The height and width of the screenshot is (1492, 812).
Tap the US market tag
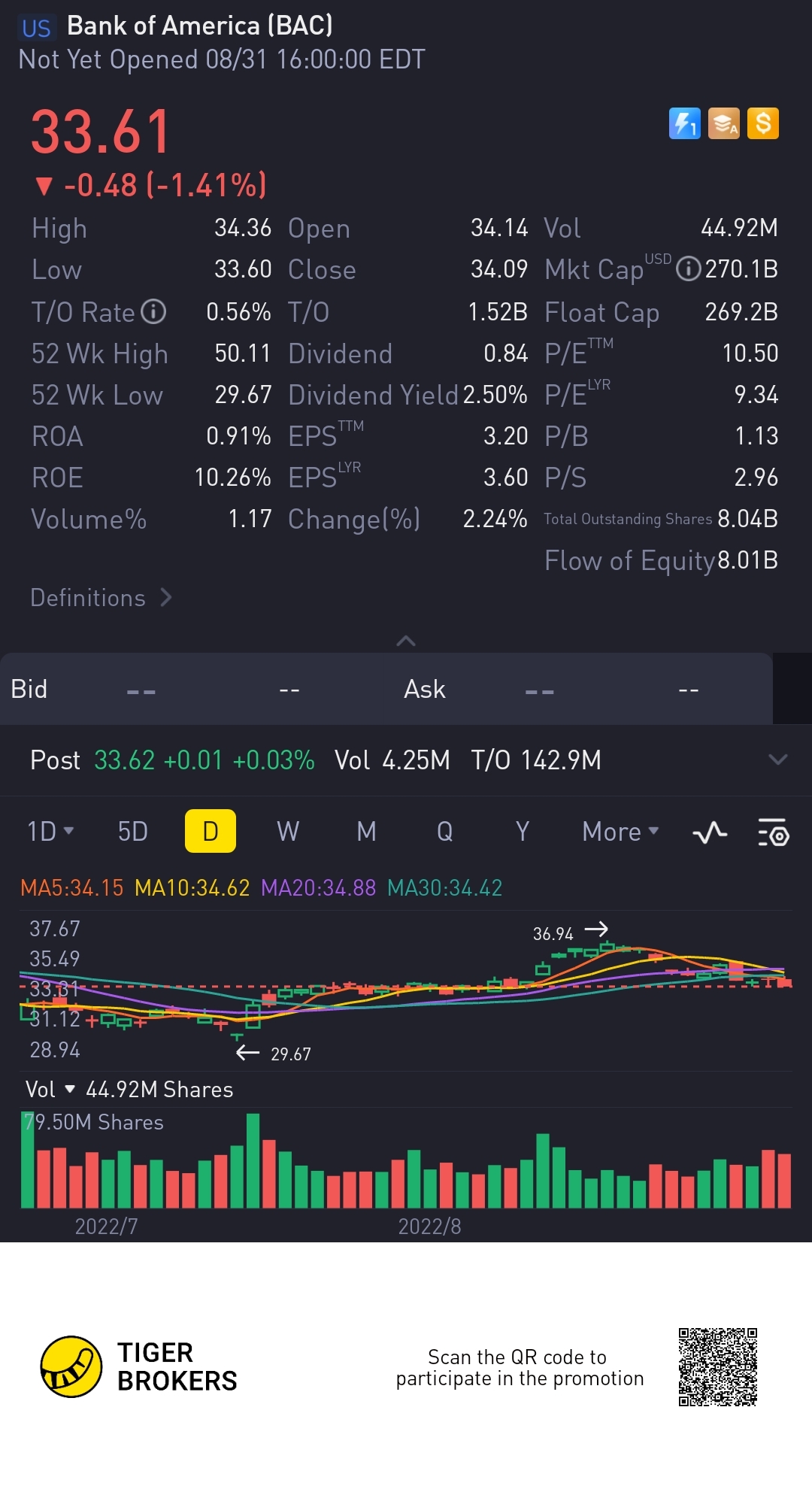[36, 29]
